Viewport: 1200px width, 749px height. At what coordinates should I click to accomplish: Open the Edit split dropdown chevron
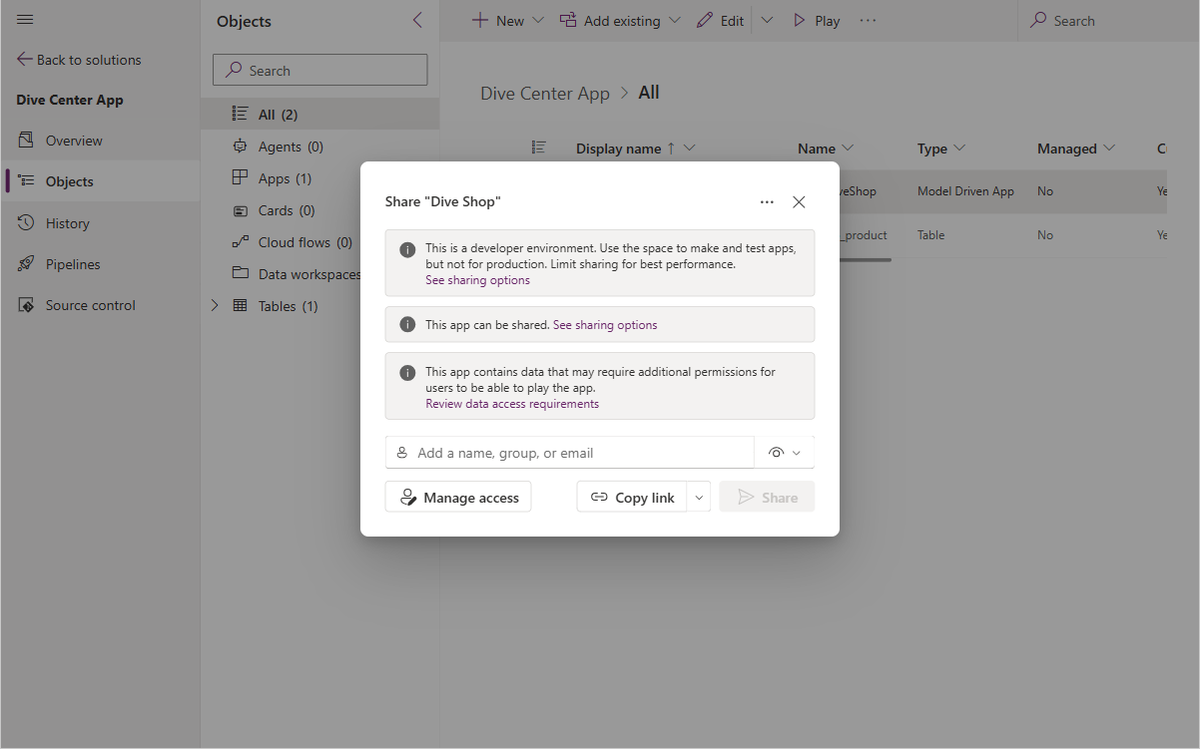pyautogui.click(x=767, y=20)
